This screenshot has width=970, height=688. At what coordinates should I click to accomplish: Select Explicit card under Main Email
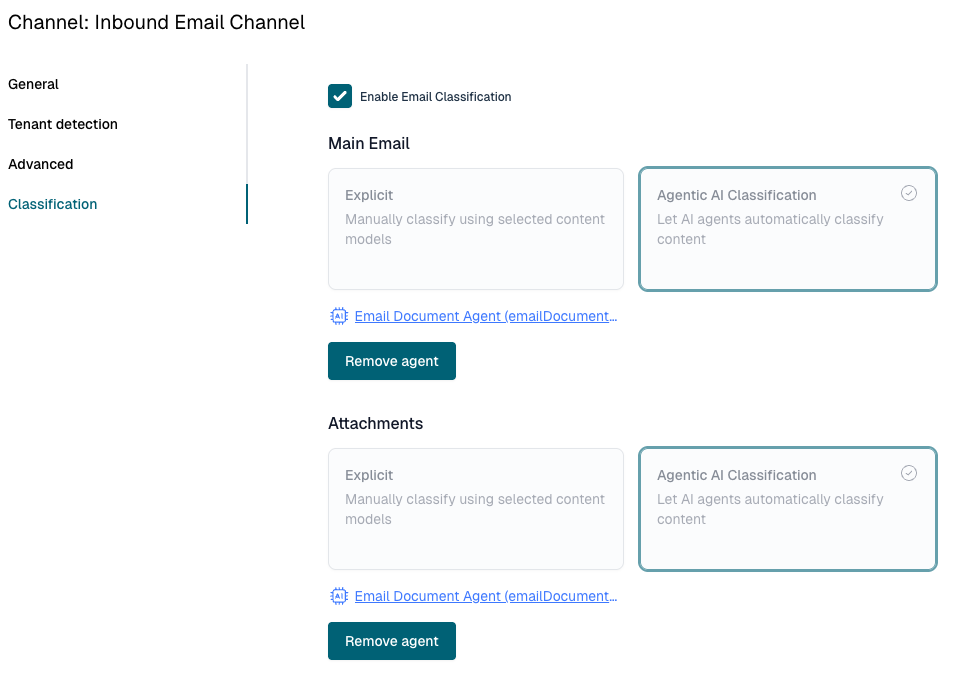point(476,229)
